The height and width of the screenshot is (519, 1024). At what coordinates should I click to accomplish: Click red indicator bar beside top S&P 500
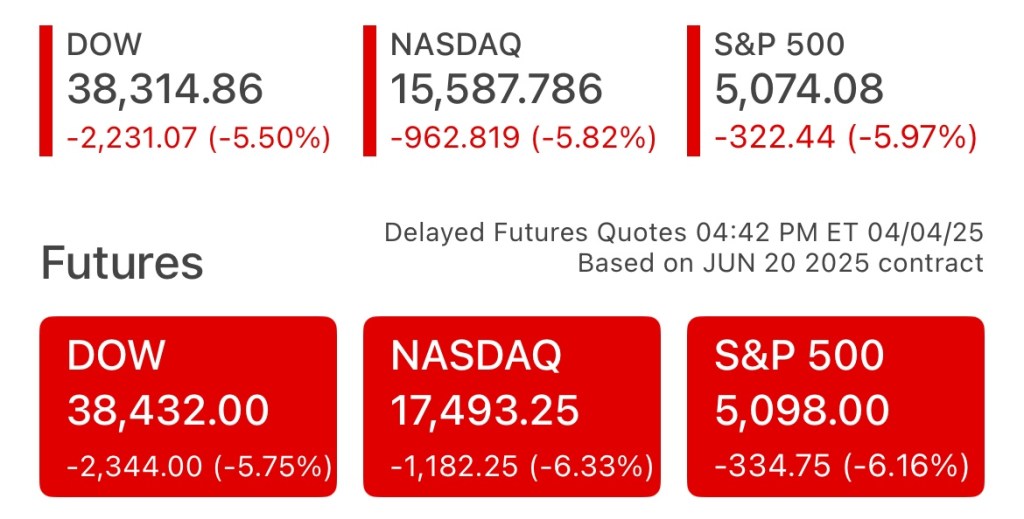[x=693, y=90]
